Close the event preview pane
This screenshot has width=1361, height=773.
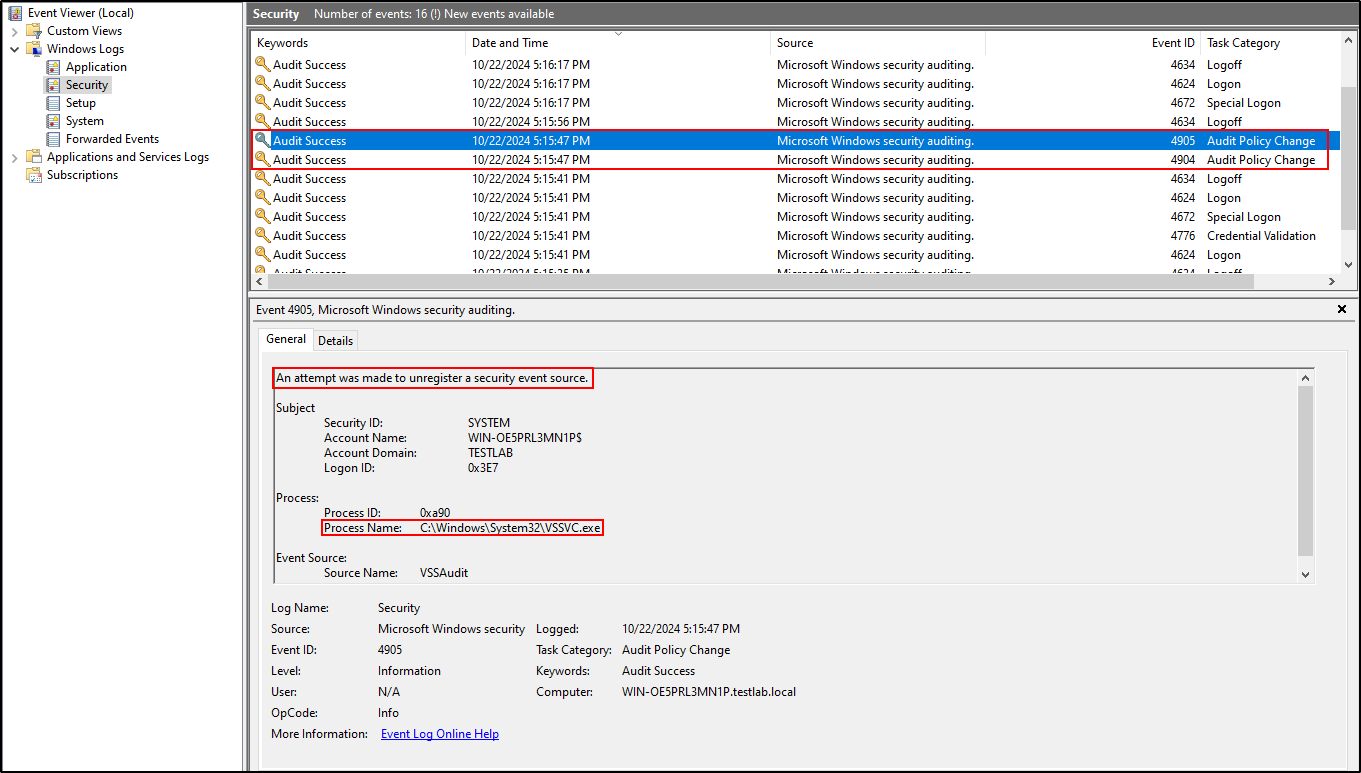tap(1342, 310)
